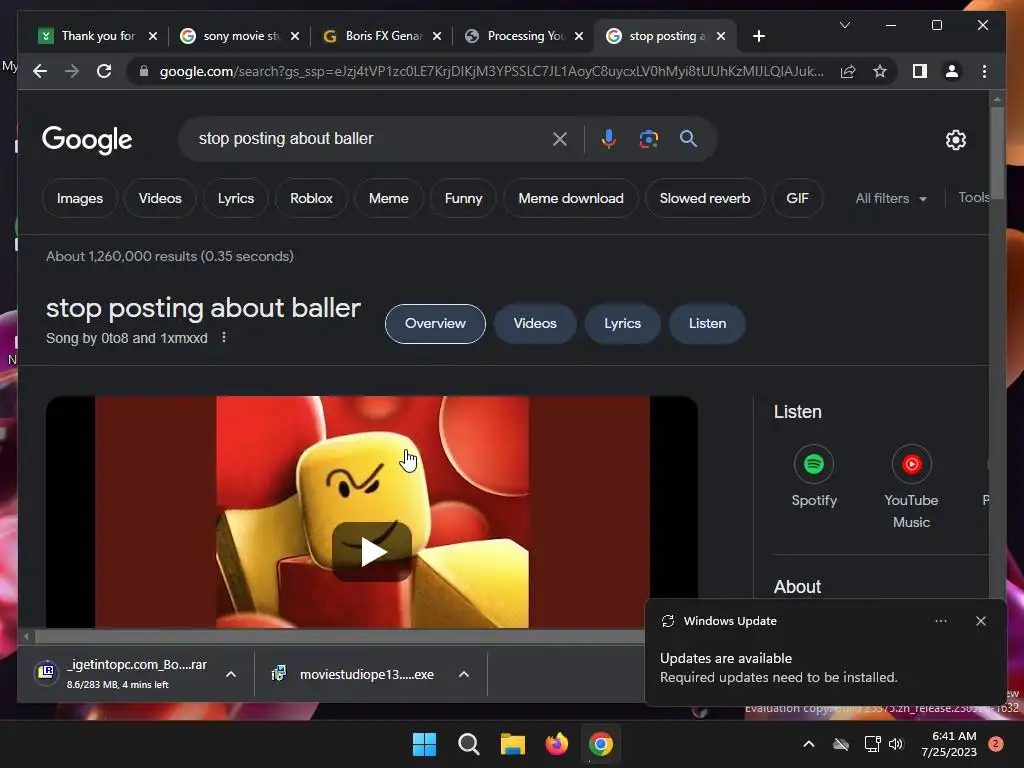Open Windows taskbar search
Screen dimensions: 1024x768
pos(468,744)
